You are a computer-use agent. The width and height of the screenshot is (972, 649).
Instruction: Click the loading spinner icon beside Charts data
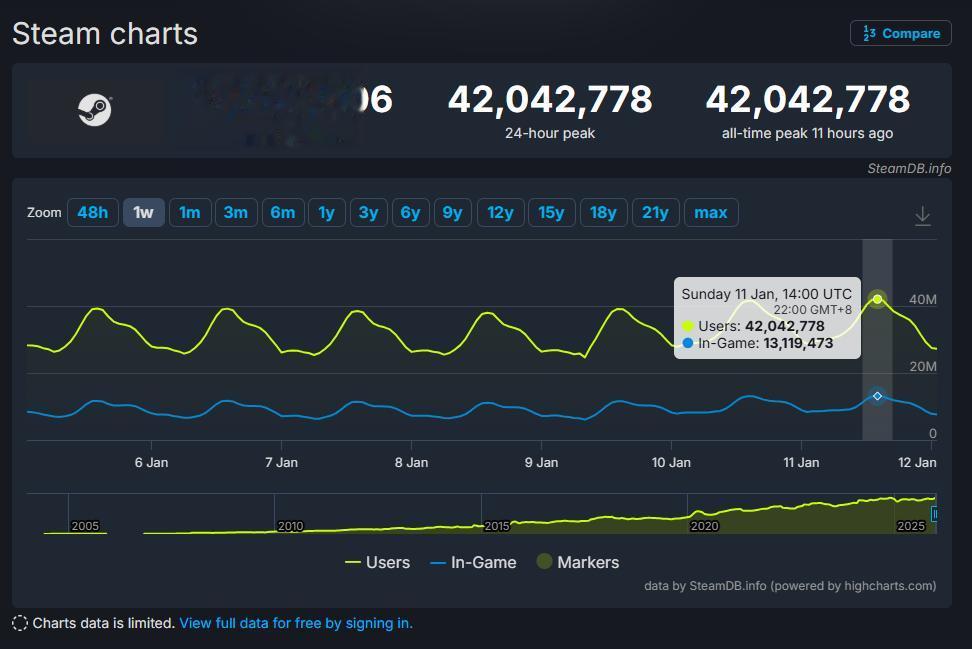[x=20, y=623]
